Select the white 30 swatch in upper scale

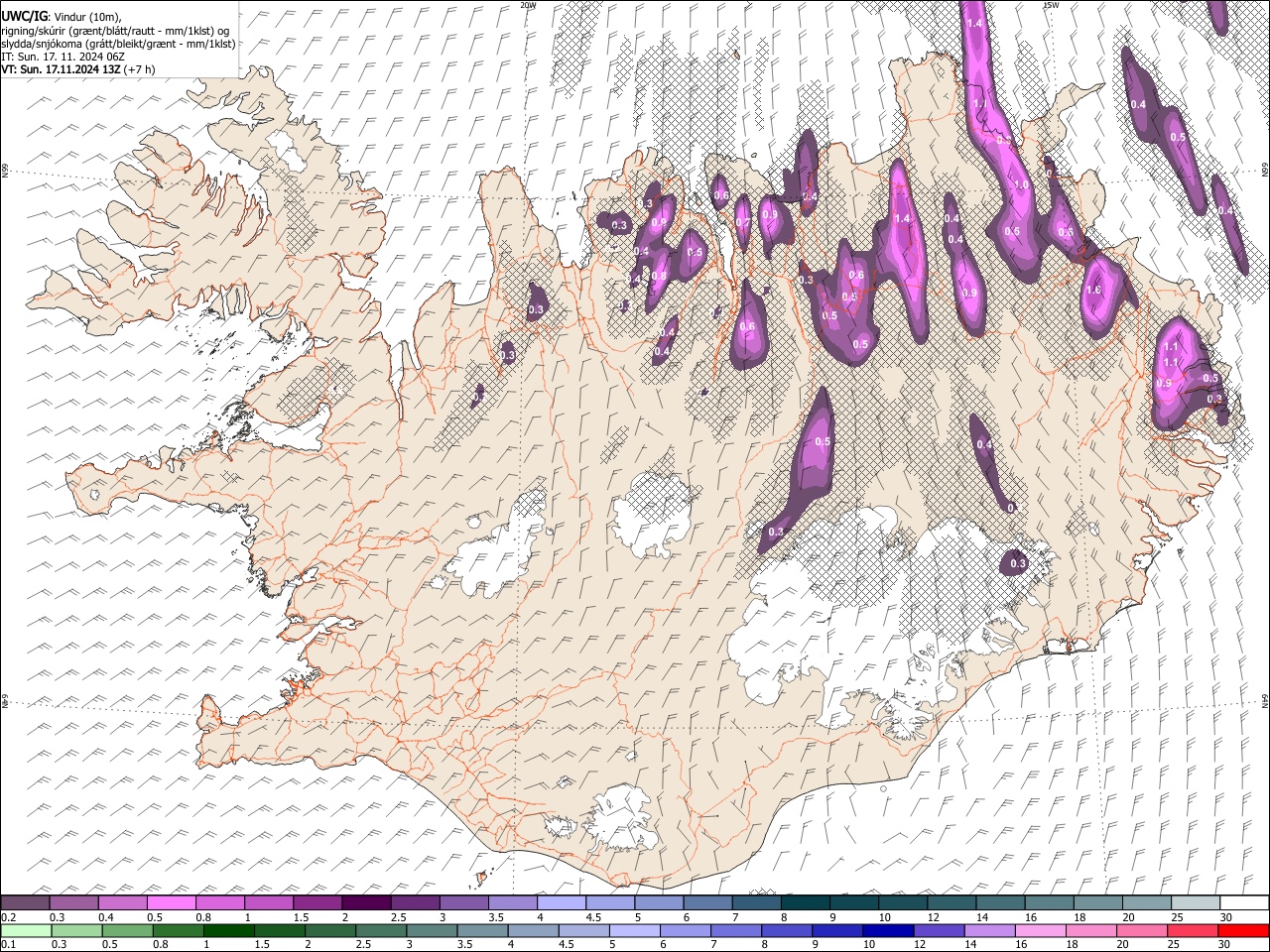(x=1244, y=903)
